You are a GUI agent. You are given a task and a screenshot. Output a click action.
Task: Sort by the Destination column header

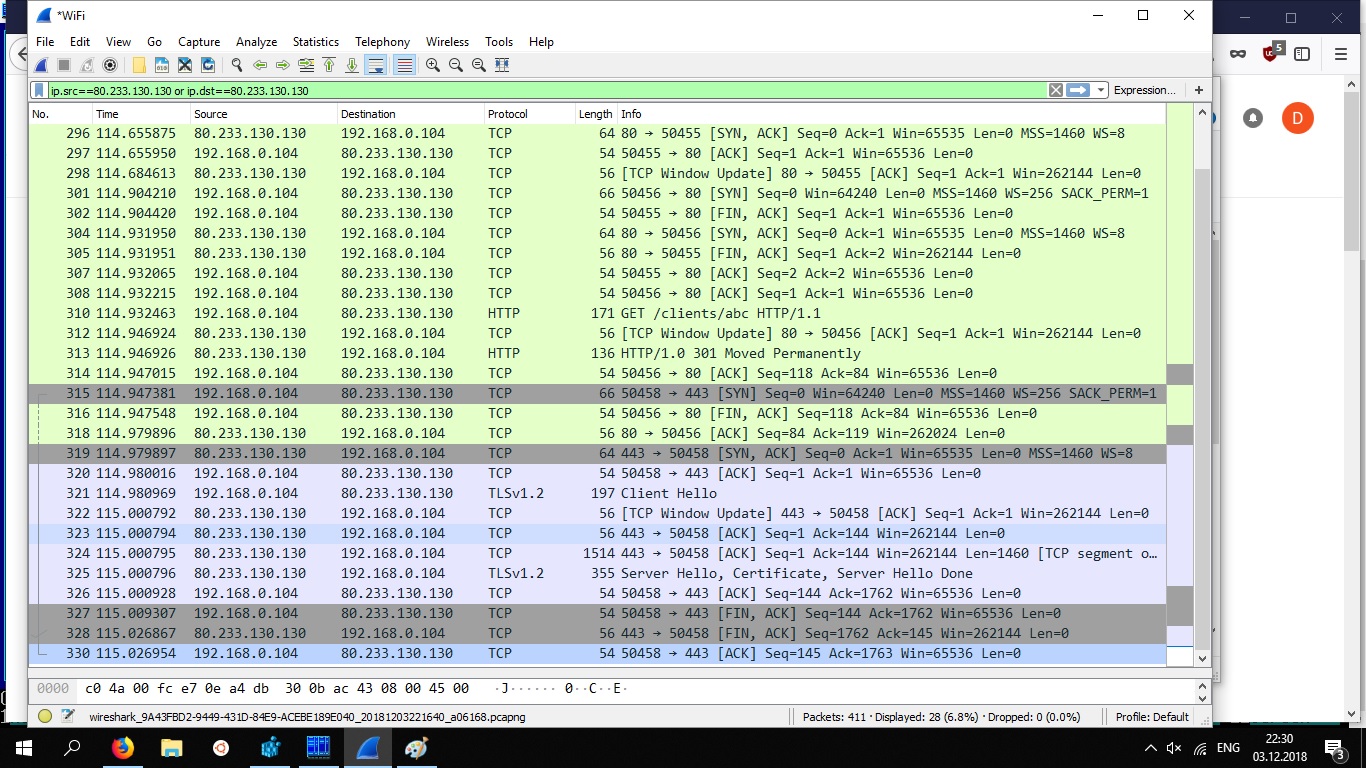(x=410, y=114)
